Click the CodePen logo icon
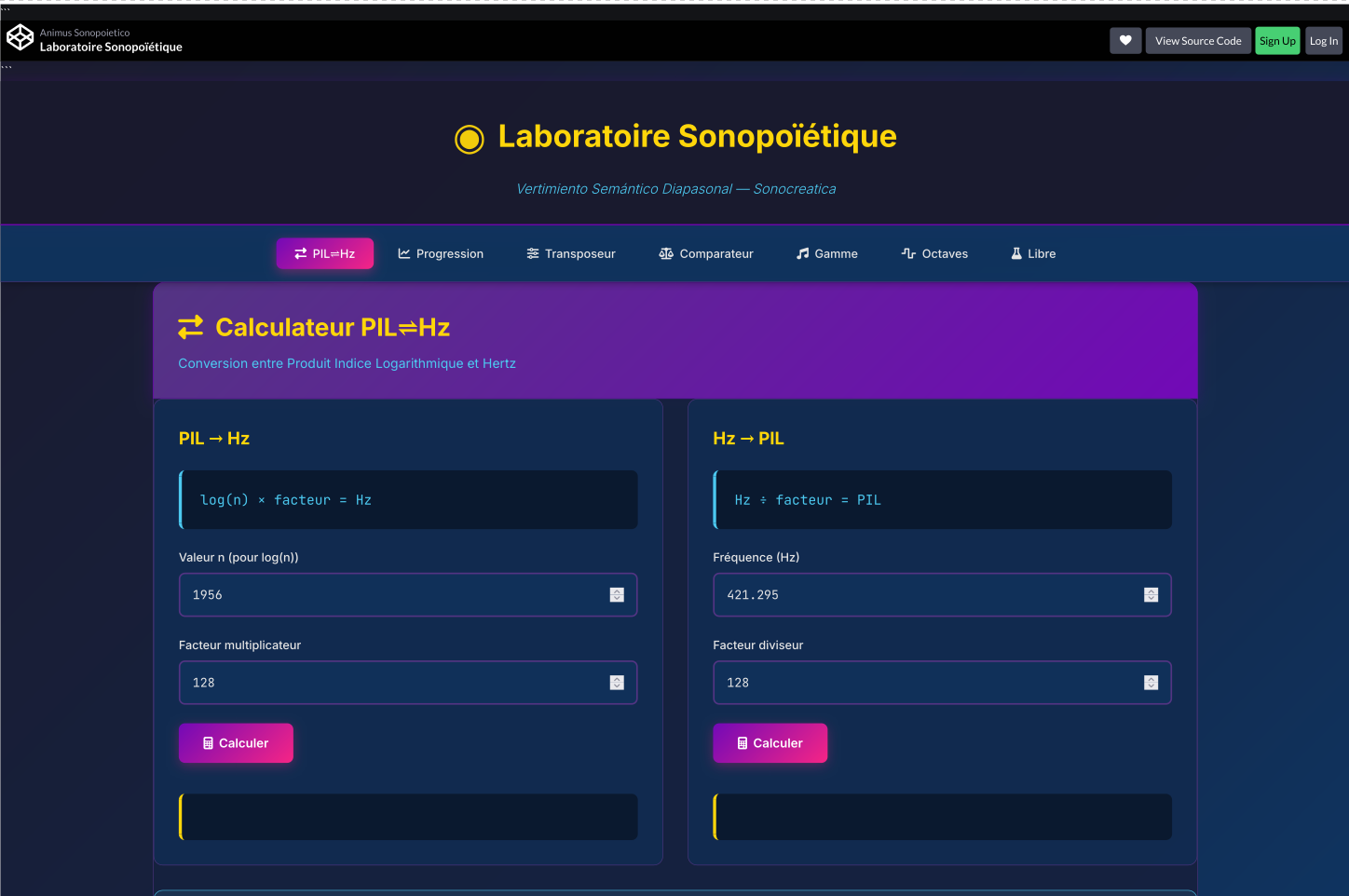Viewport: 1349px width, 896px height. tap(20, 38)
